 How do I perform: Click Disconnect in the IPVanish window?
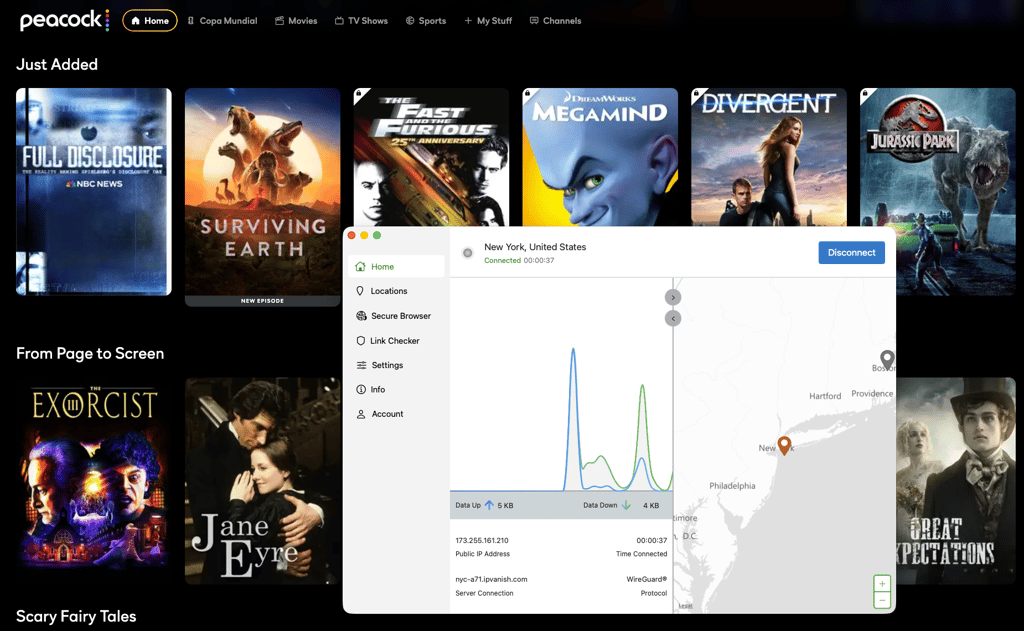pos(852,253)
